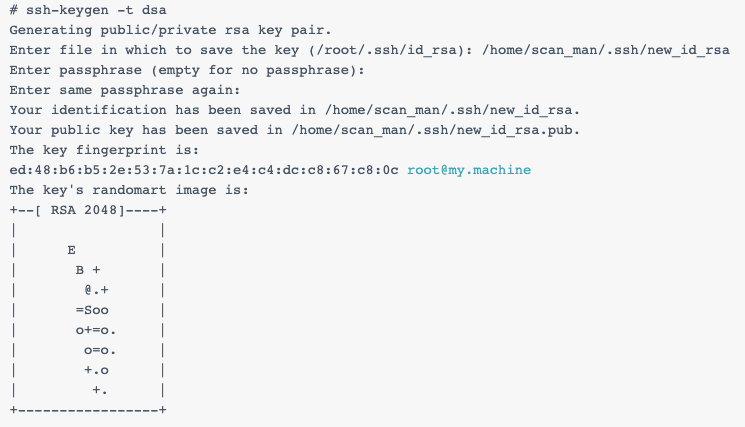
Task: Click the 'o=o.' row in randomart
Action: [x=100, y=350]
